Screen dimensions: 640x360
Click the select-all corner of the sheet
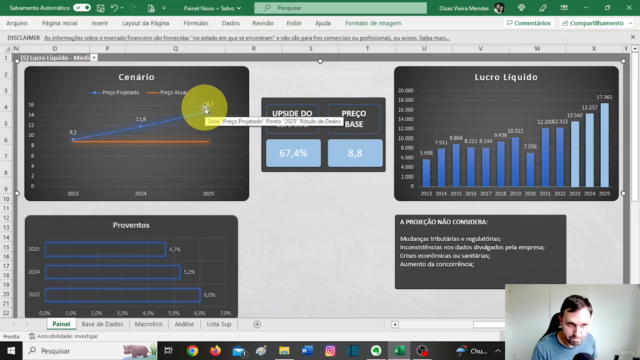coord(7,49)
